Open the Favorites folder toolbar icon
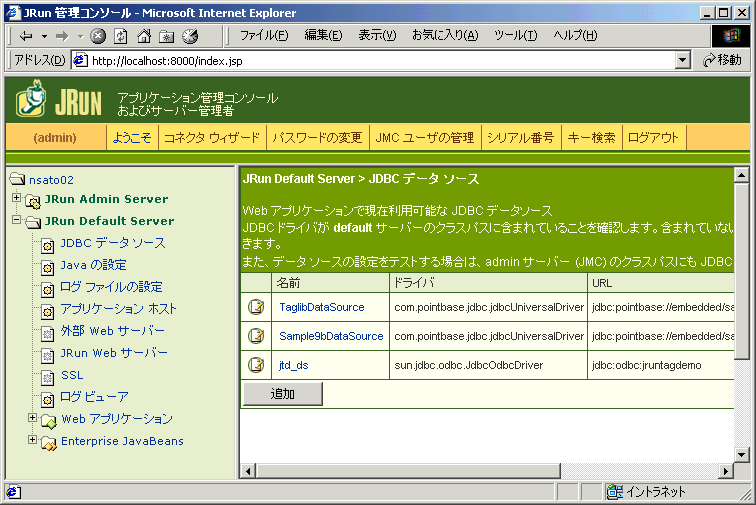This screenshot has height=505, width=756. (167, 37)
